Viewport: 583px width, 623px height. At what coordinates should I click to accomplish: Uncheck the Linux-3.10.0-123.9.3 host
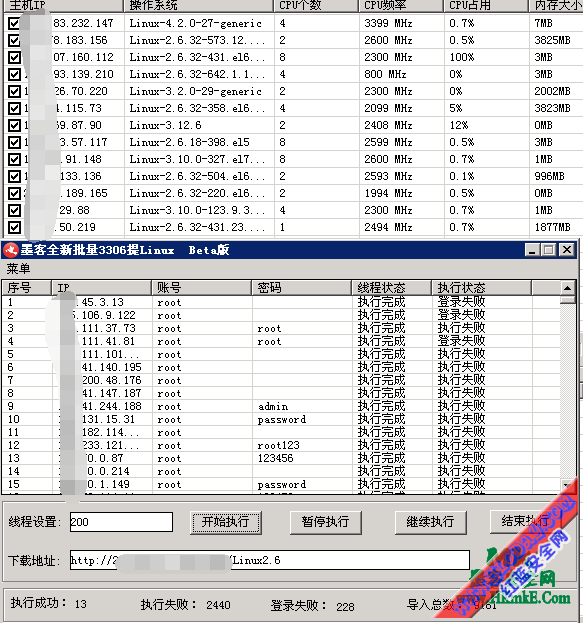click(x=14, y=210)
